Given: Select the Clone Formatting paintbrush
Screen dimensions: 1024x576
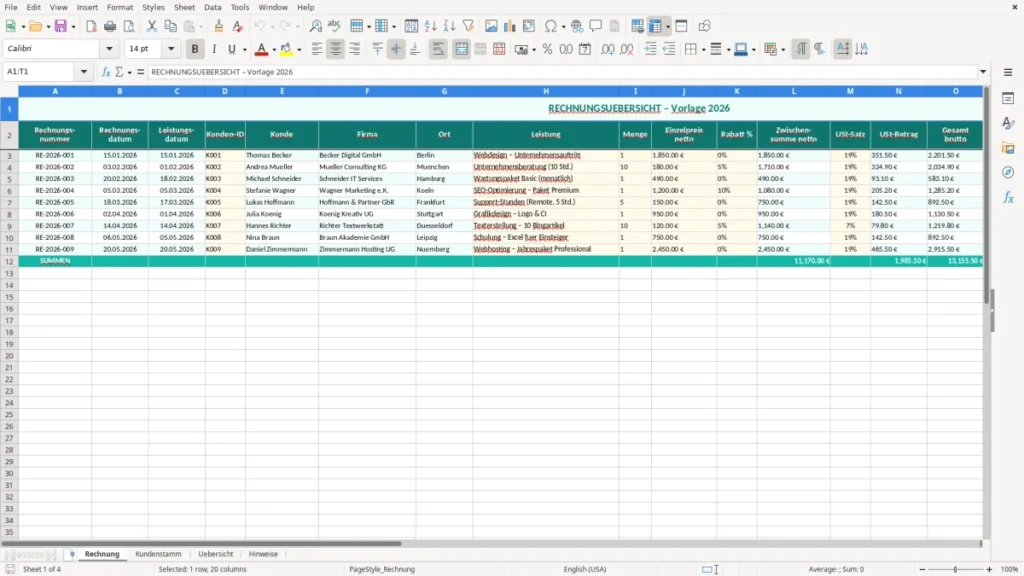Looking at the screenshot, I should pyautogui.click(x=219, y=26).
